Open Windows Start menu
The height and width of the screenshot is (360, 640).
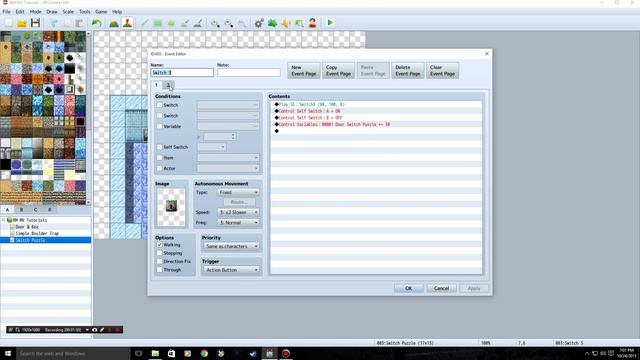8,353
